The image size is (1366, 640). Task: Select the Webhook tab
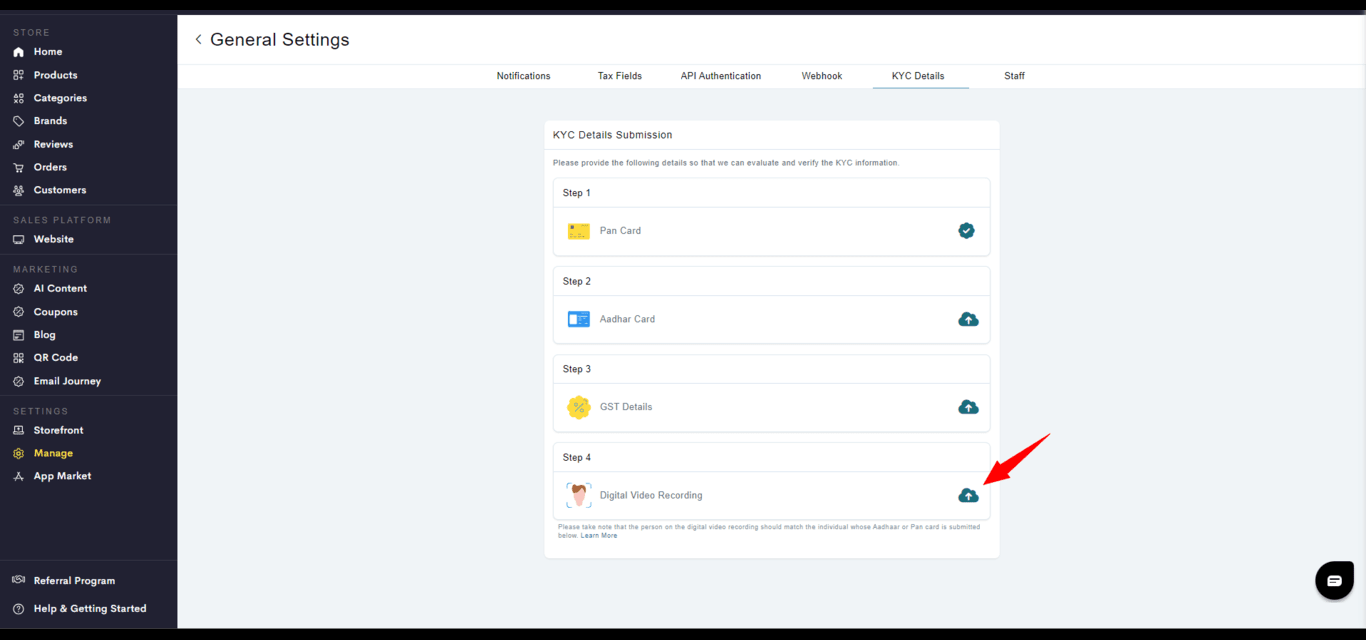point(822,76)
